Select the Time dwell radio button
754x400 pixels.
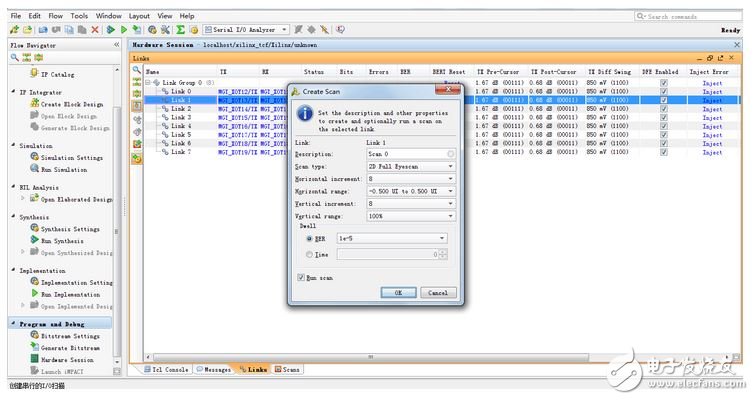click(310, 255)
